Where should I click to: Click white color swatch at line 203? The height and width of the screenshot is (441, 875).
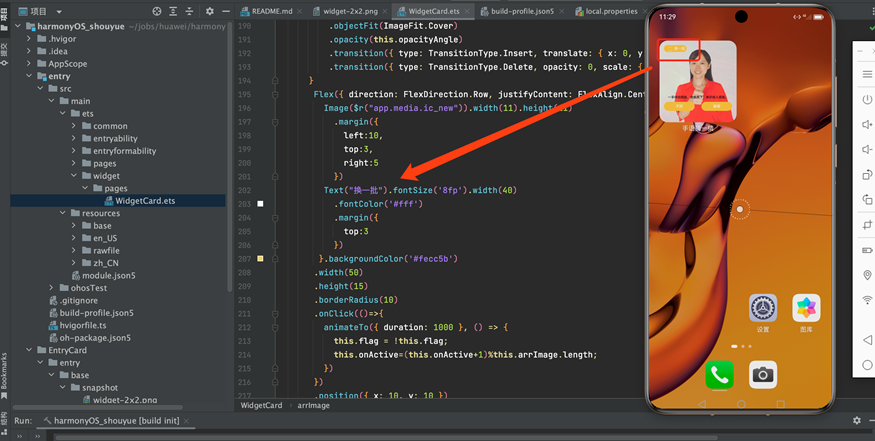pyautogui.click(x=260, y=204)
